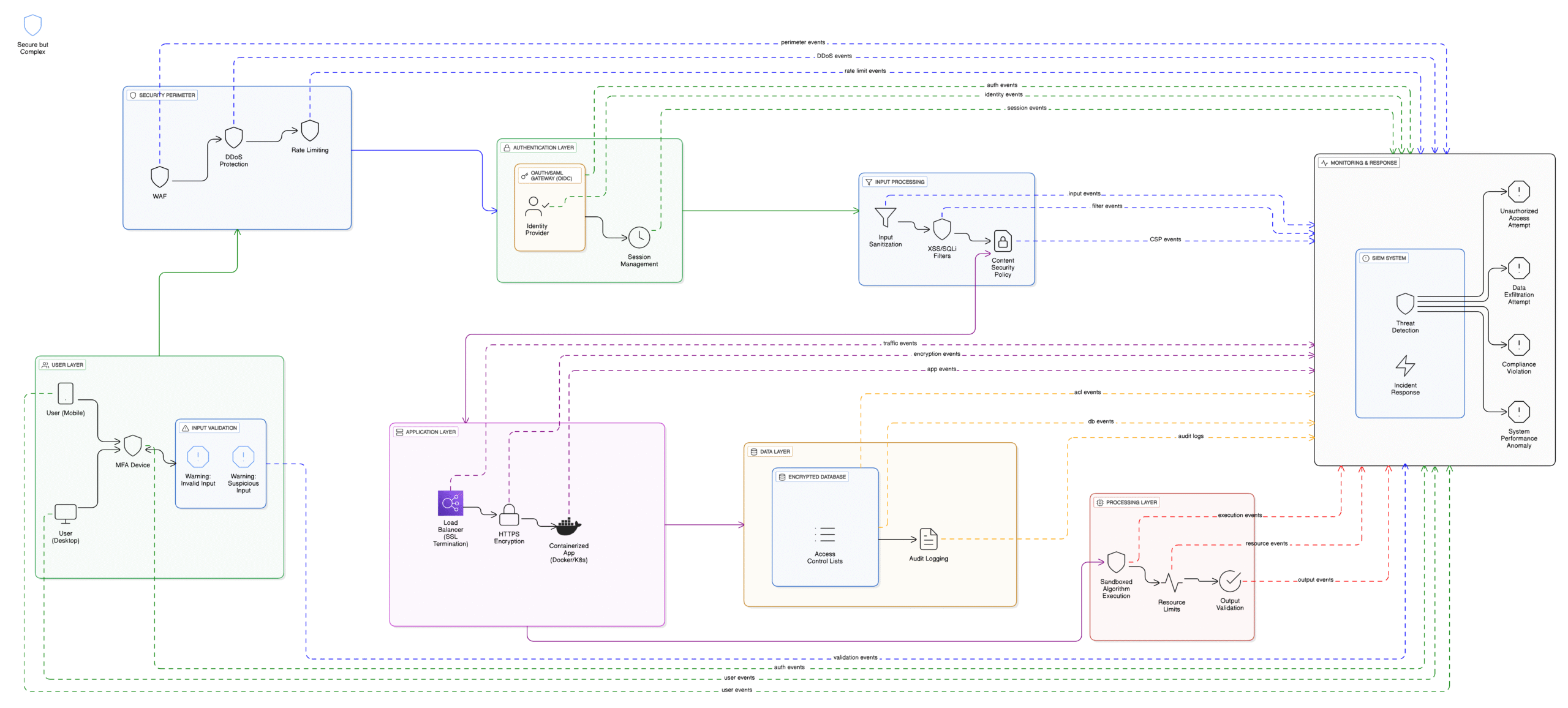Click the Warning: Suspicious Input icon

(243, 457)
